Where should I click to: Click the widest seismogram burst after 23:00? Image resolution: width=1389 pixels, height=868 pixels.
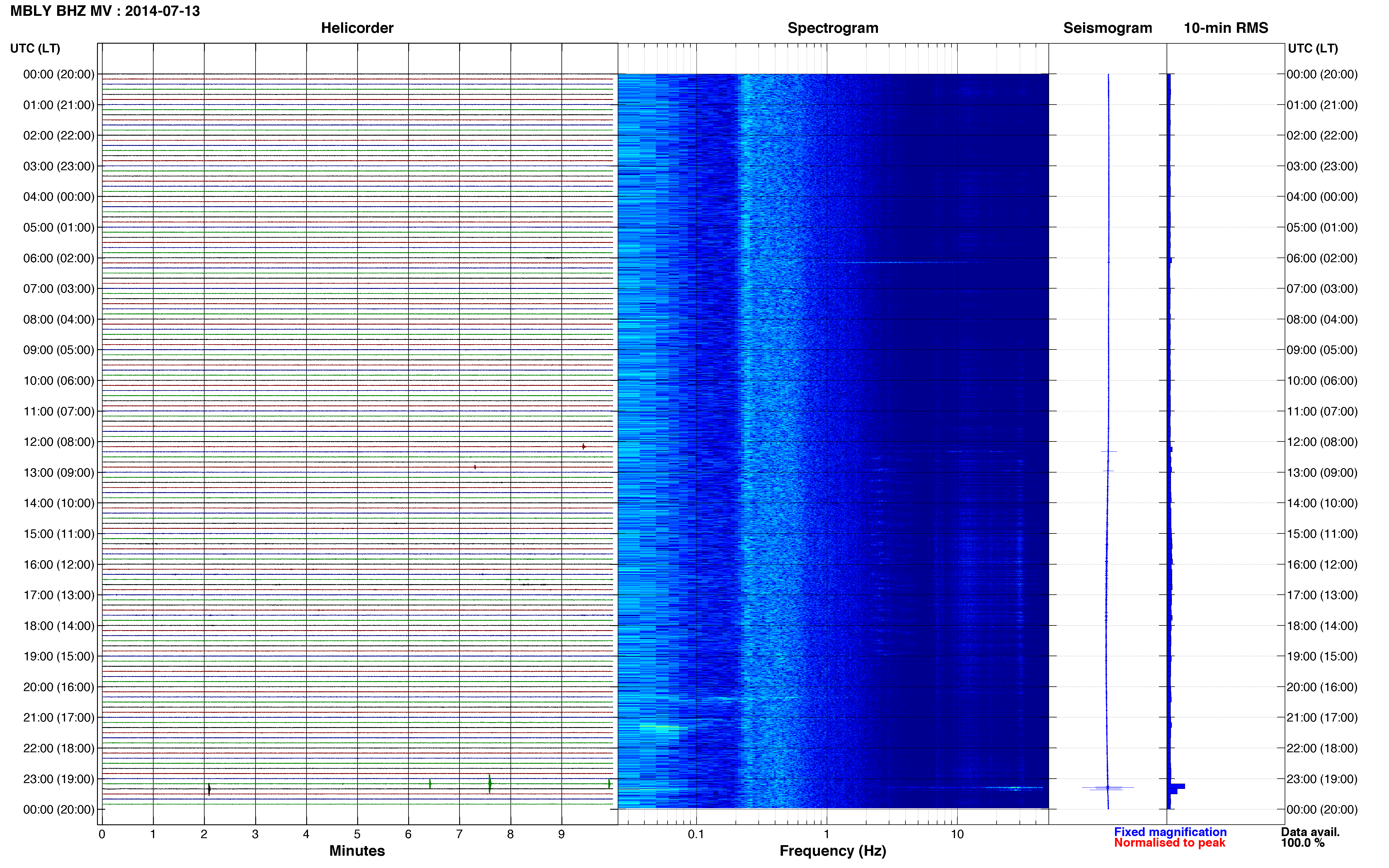tap(1107, 788)
